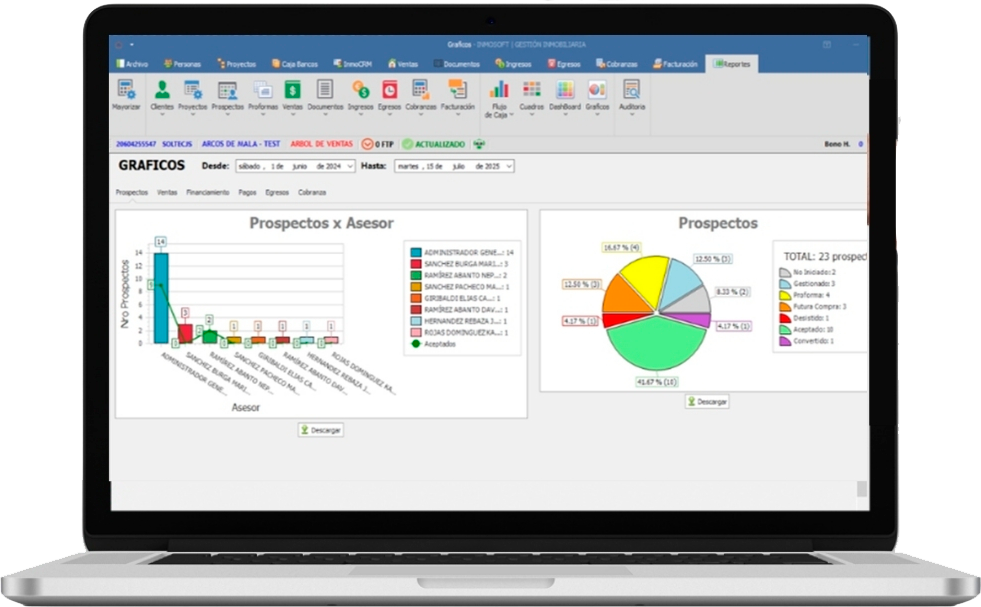Open the Facturación ribbon tab
The height and width of the screenshot is (607, 981).
[675, 64]
